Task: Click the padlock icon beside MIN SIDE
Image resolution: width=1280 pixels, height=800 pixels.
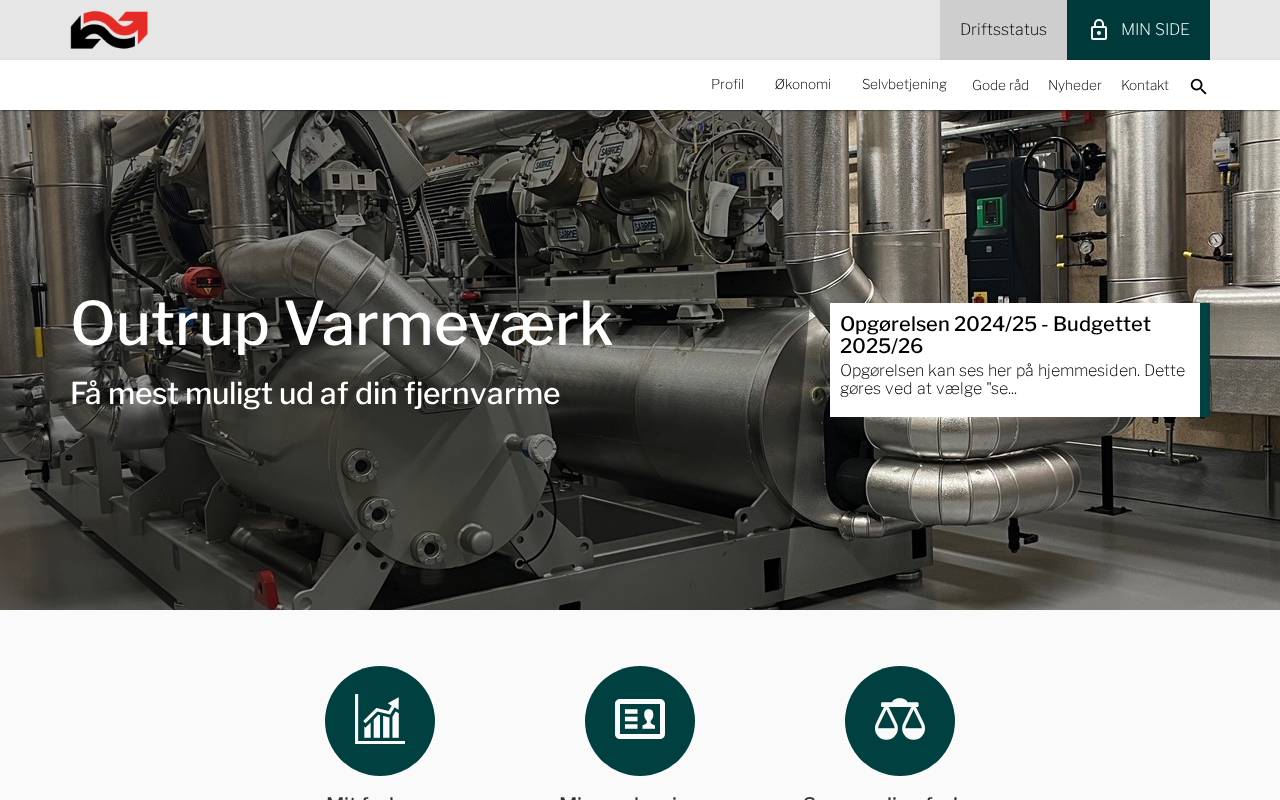Action: click(1099, 30)
